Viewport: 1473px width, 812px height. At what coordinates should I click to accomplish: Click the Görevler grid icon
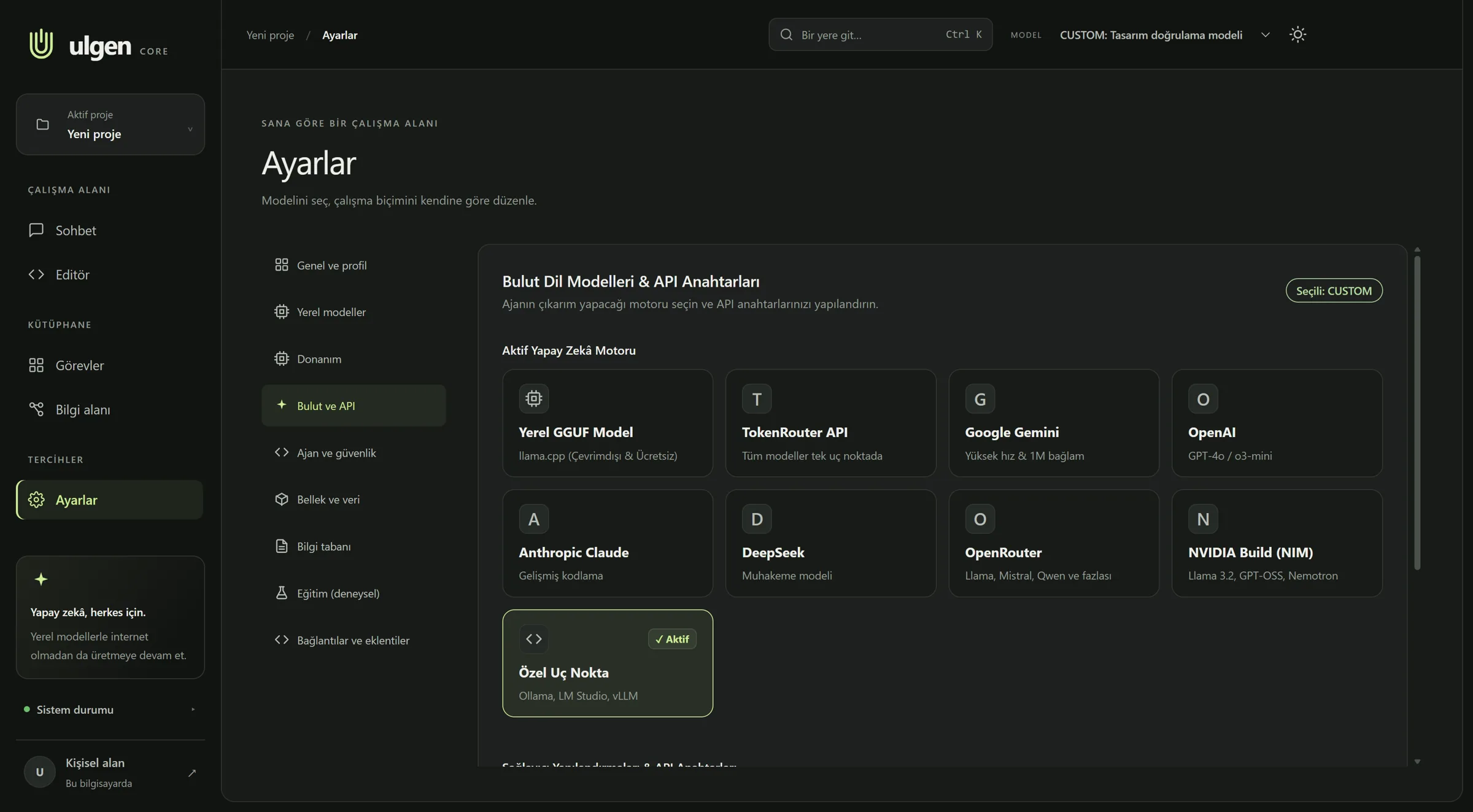coord(36,365)
